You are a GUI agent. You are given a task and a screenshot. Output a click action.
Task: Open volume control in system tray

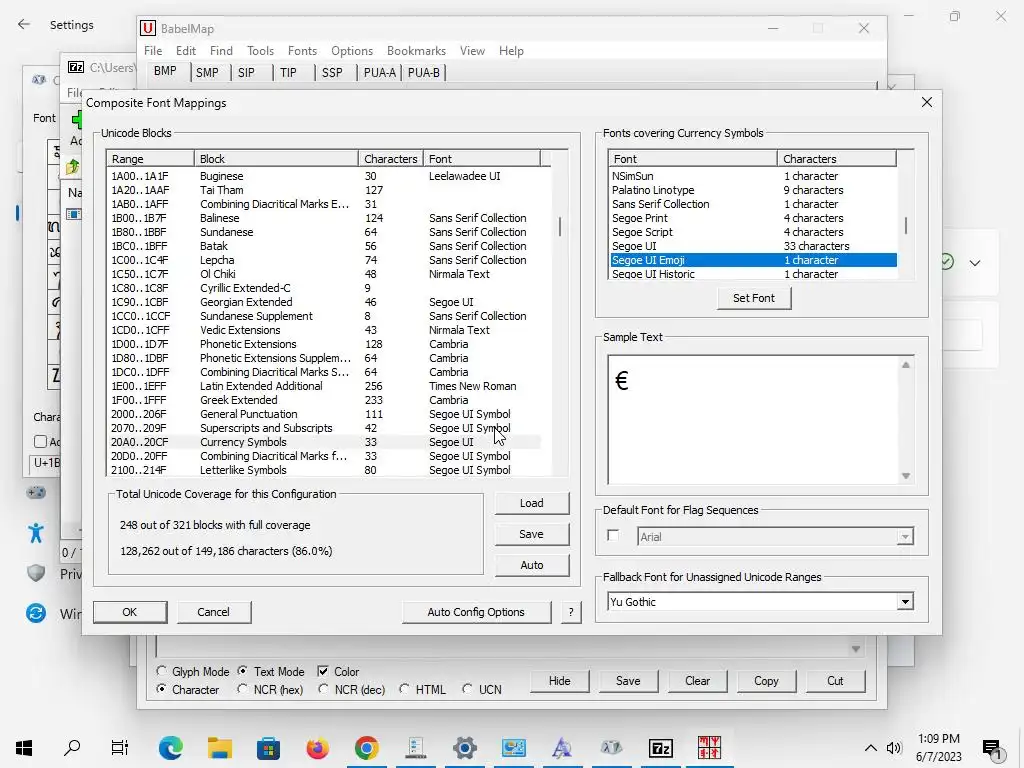894,748
